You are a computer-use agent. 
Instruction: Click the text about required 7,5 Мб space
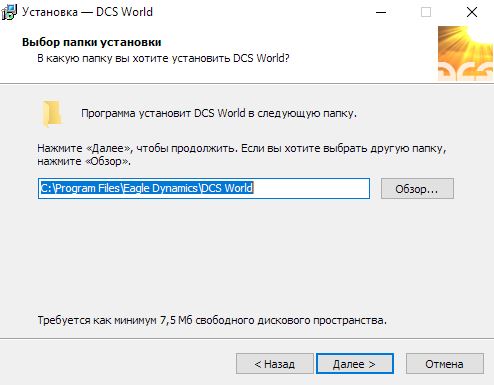coord(212,320)
